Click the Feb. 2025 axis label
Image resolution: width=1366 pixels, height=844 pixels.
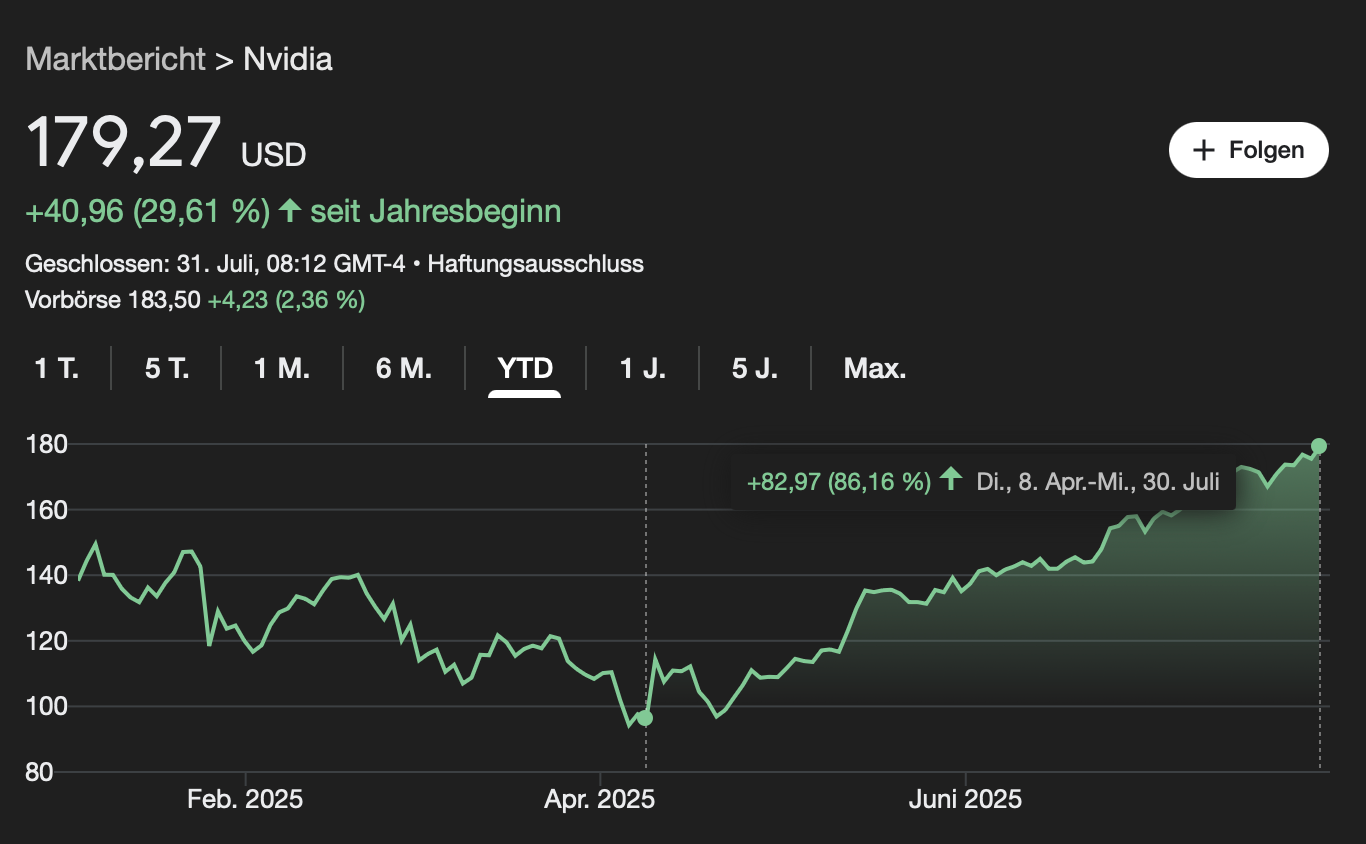[x=245, y=800]
